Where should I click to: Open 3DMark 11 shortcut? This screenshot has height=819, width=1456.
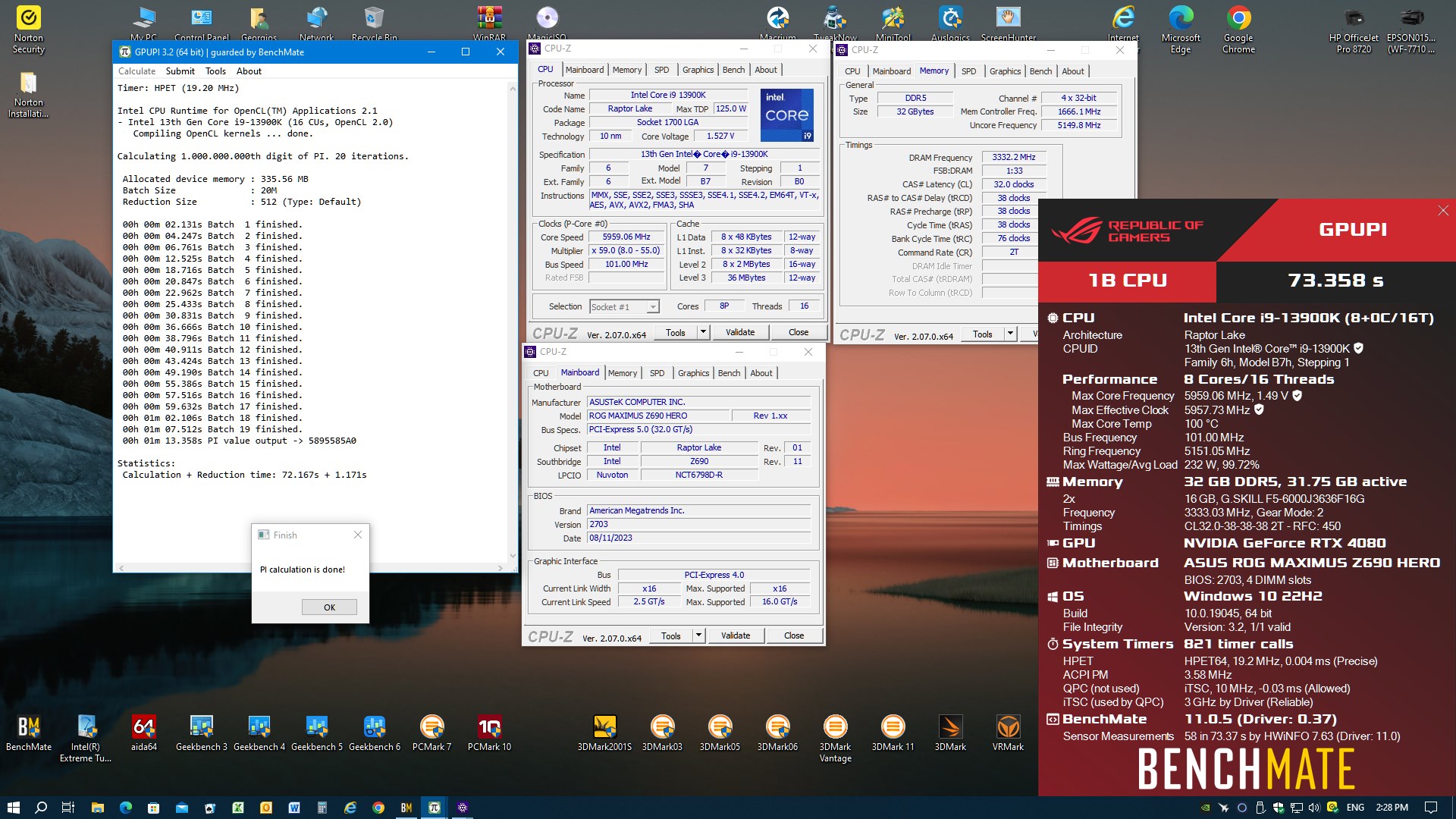tap(893, 733)
